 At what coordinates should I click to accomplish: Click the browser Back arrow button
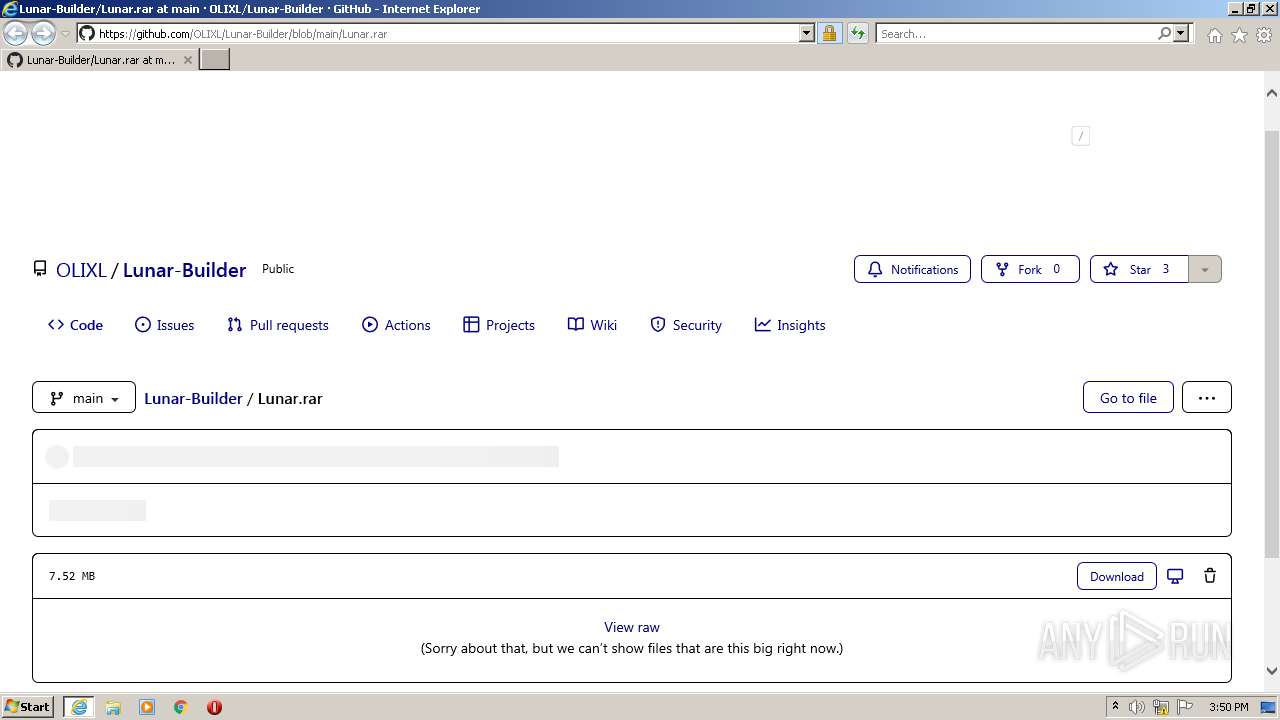pos(16,33)
